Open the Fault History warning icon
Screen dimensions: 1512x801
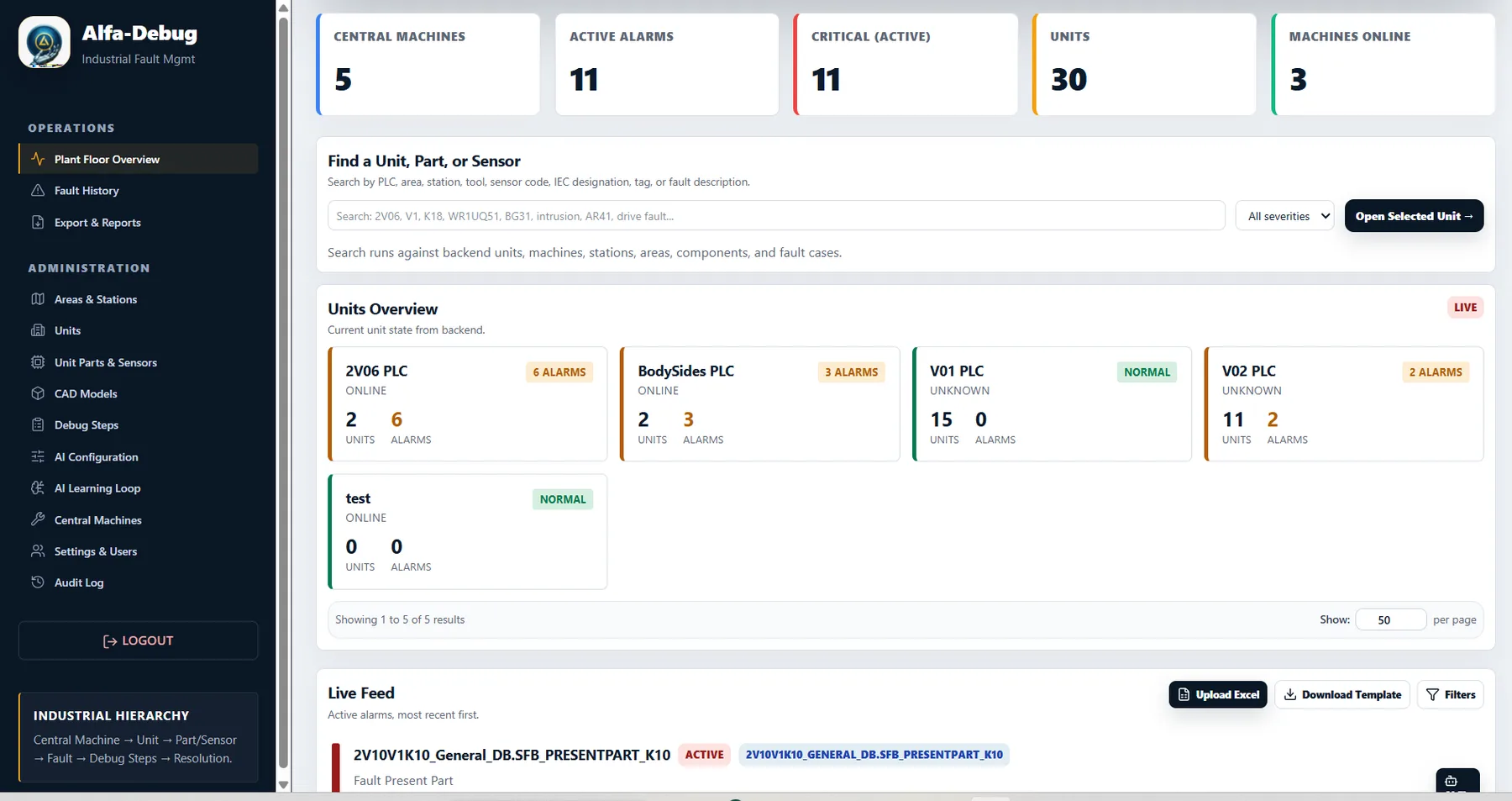(x=38, y=190)
